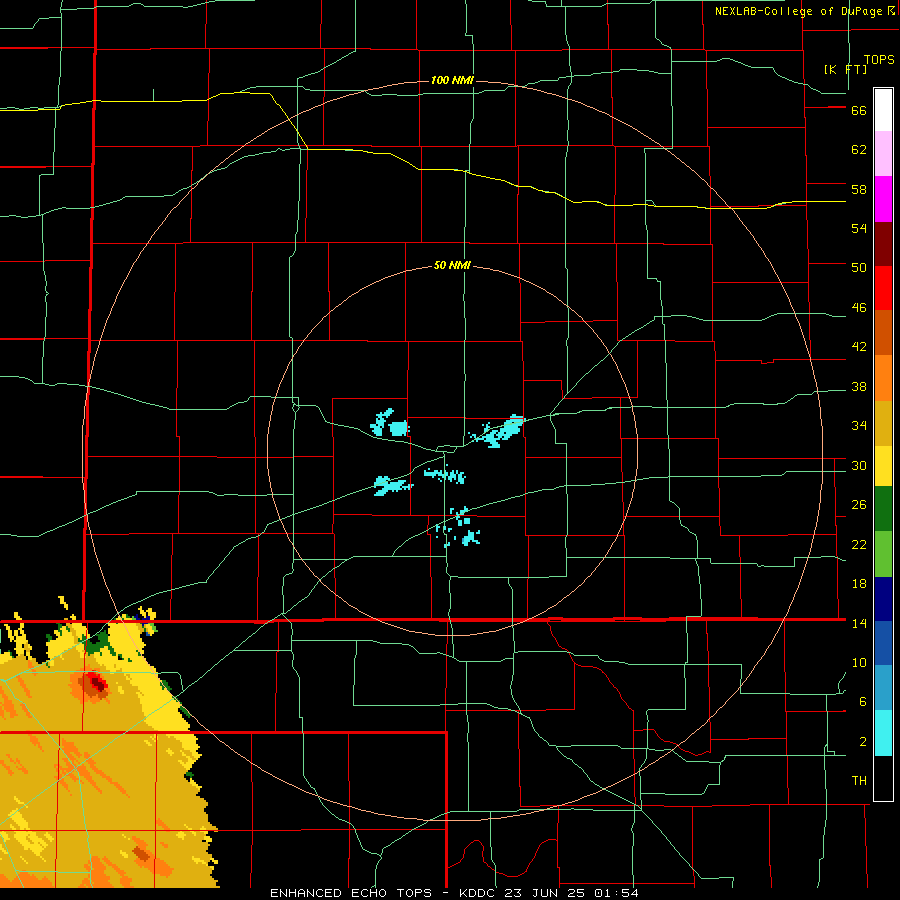This screenshot has height=900, width=900.
Task: Click the [K FT] units label
Action: pyautogui.click(x=845, y=69)
